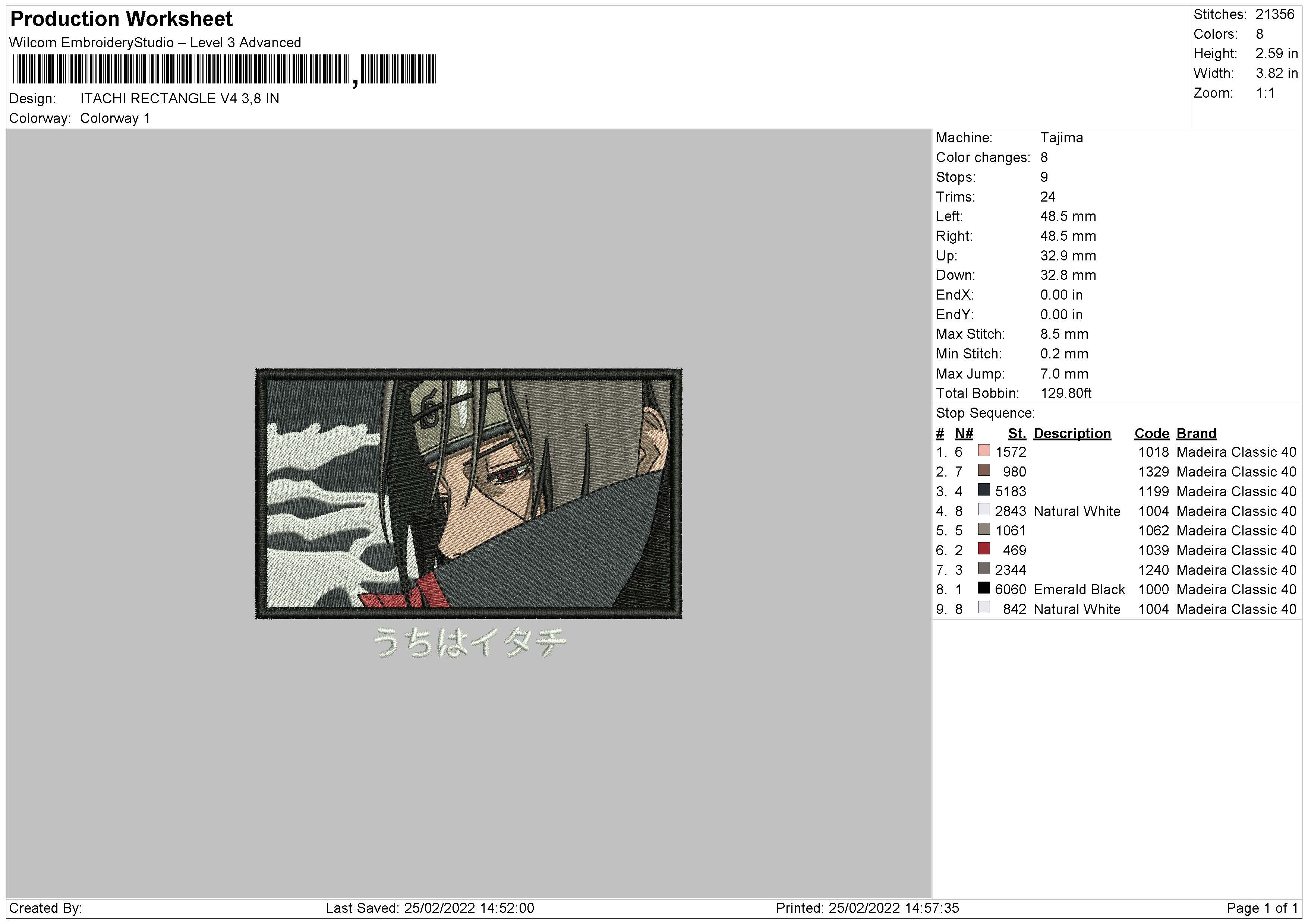The width and height of the screenshot is (1308, 924).
Task: Click stitch count '5183' in stop 3
Action: click(x=1011, y=491)
